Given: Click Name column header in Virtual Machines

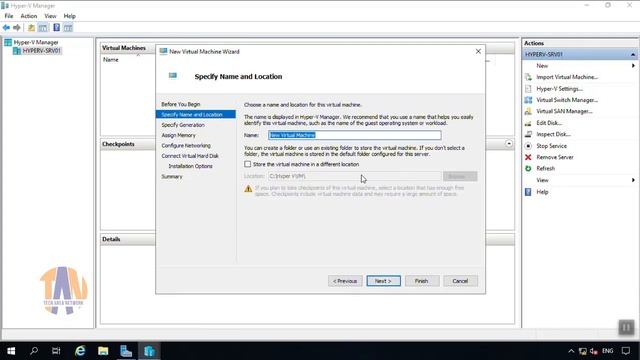Looking at the screenshot, I should click(x=111, y=60).
